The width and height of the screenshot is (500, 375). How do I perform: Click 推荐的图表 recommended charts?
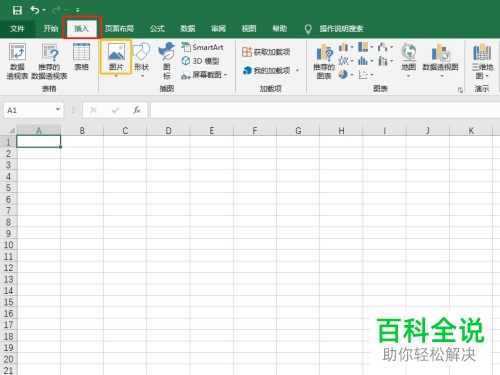324,62
